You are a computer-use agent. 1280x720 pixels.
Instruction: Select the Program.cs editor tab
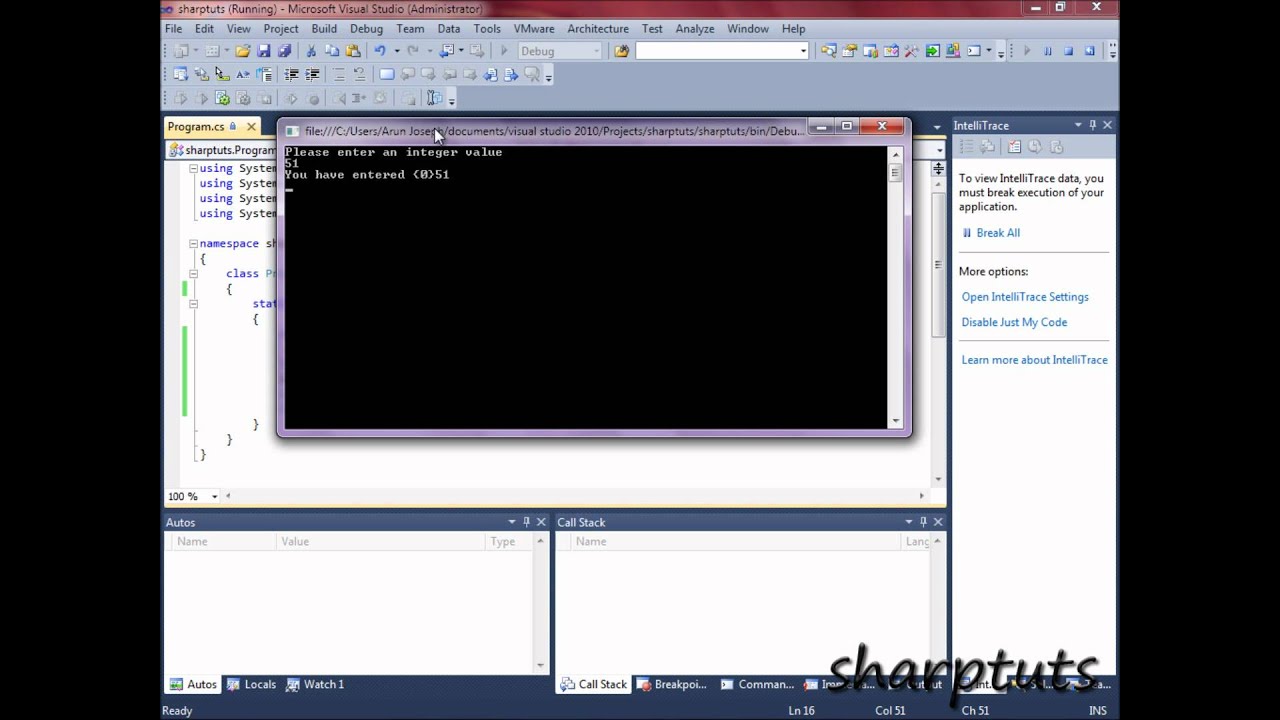pyautogui.click(x=196, y=127)
